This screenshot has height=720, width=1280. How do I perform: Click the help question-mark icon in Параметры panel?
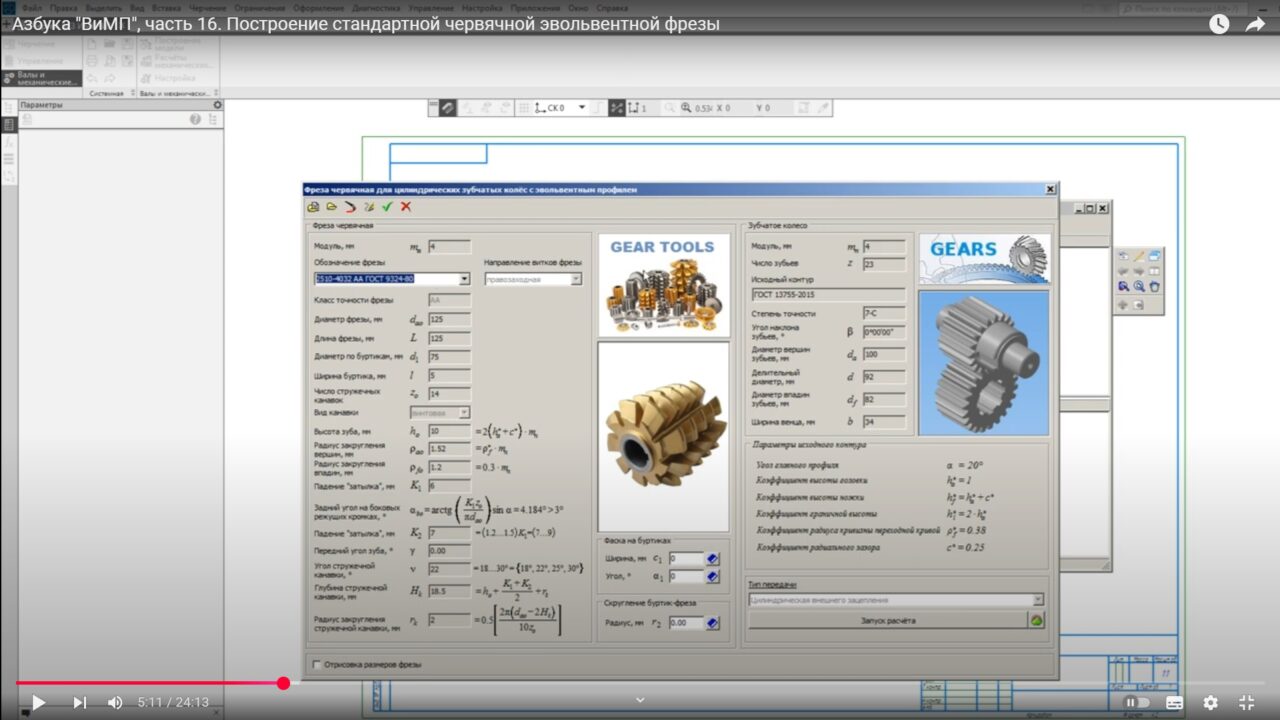pos(196,119)
